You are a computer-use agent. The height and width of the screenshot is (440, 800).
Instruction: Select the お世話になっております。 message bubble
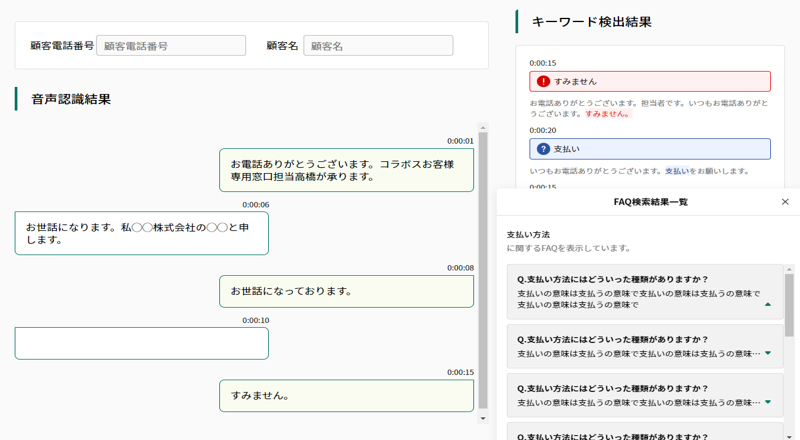[x=346, y=291]
